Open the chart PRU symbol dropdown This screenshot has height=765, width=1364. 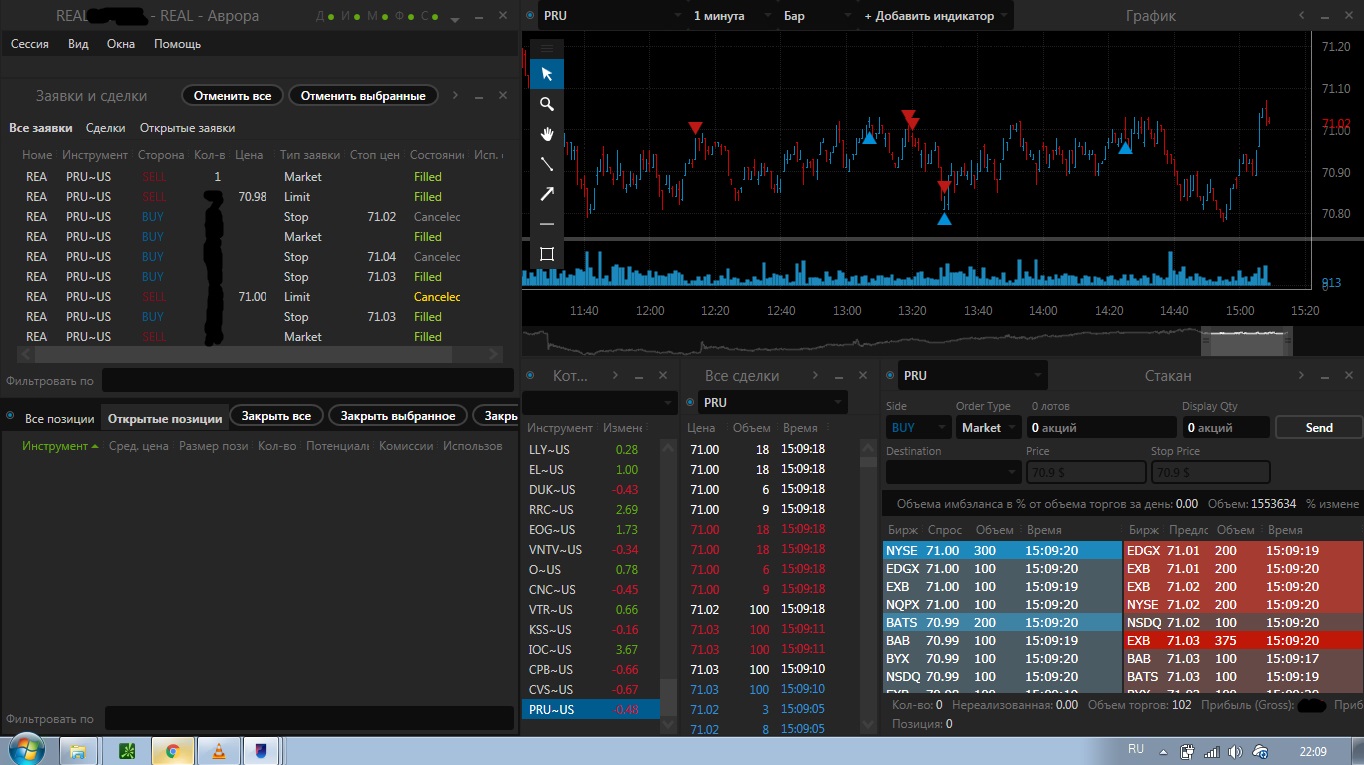(612, 16)
